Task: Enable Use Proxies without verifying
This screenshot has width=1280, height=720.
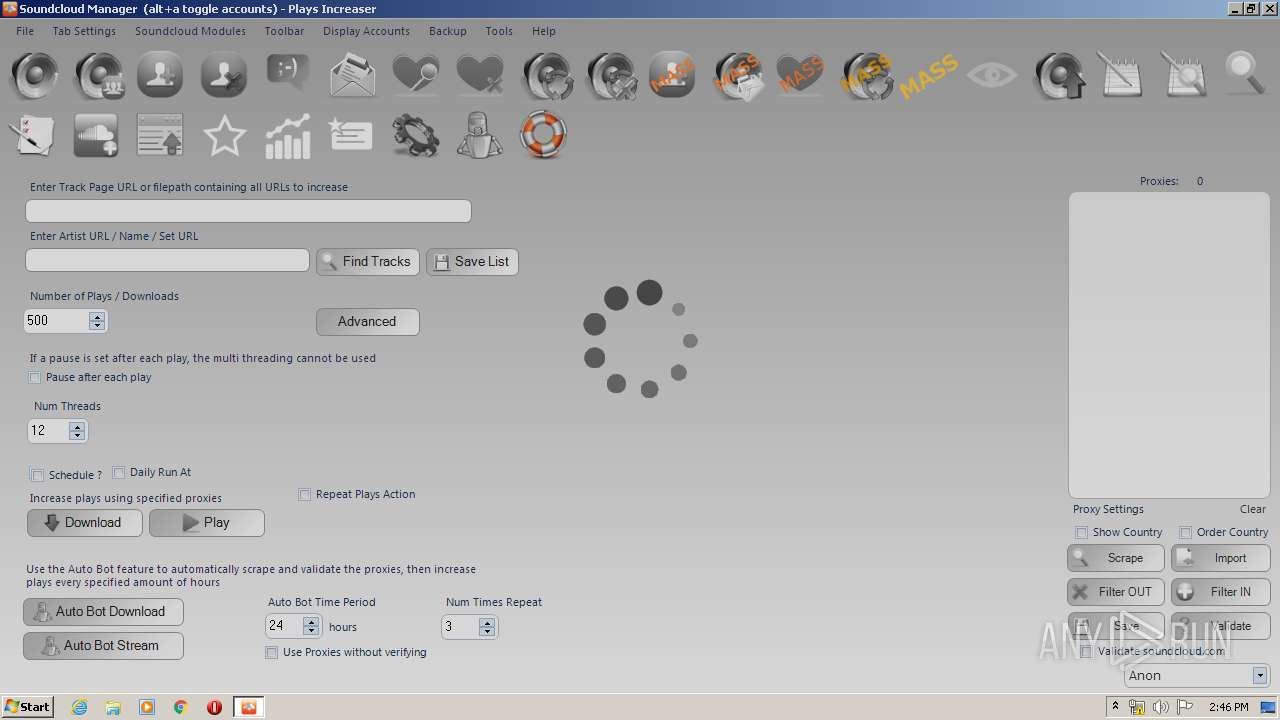Action: coord(272,653)
